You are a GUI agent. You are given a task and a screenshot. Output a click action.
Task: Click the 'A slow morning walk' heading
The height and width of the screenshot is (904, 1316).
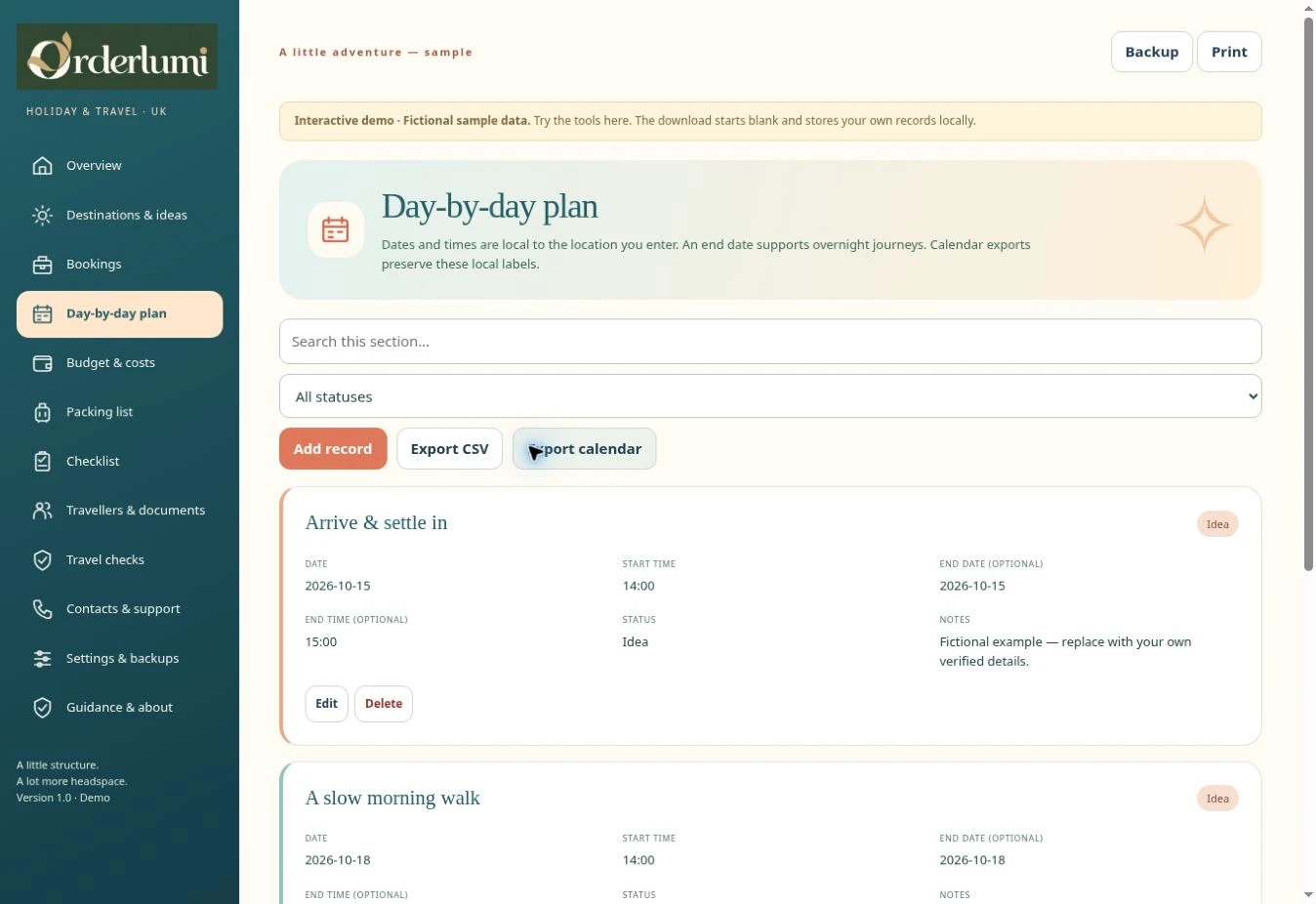pos(392,798)
